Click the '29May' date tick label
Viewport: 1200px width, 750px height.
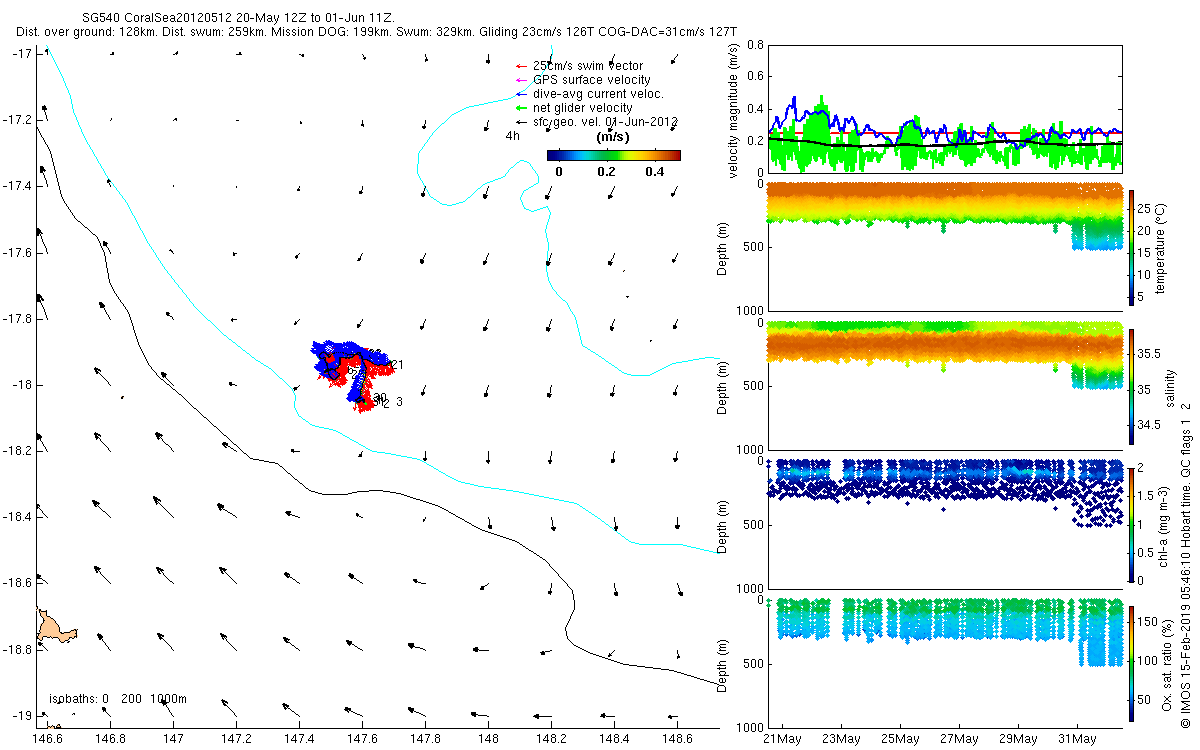tap(1018, 739)
